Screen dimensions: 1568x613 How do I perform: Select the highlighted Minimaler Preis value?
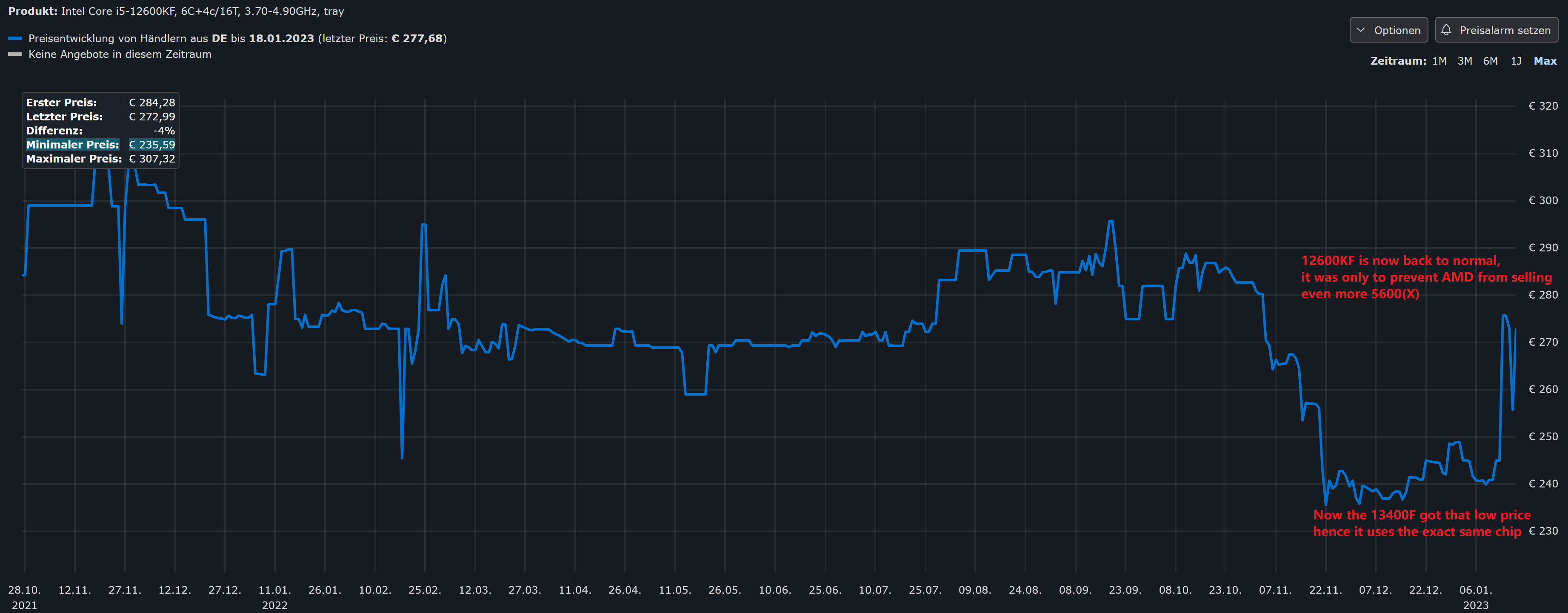point(151,145)
